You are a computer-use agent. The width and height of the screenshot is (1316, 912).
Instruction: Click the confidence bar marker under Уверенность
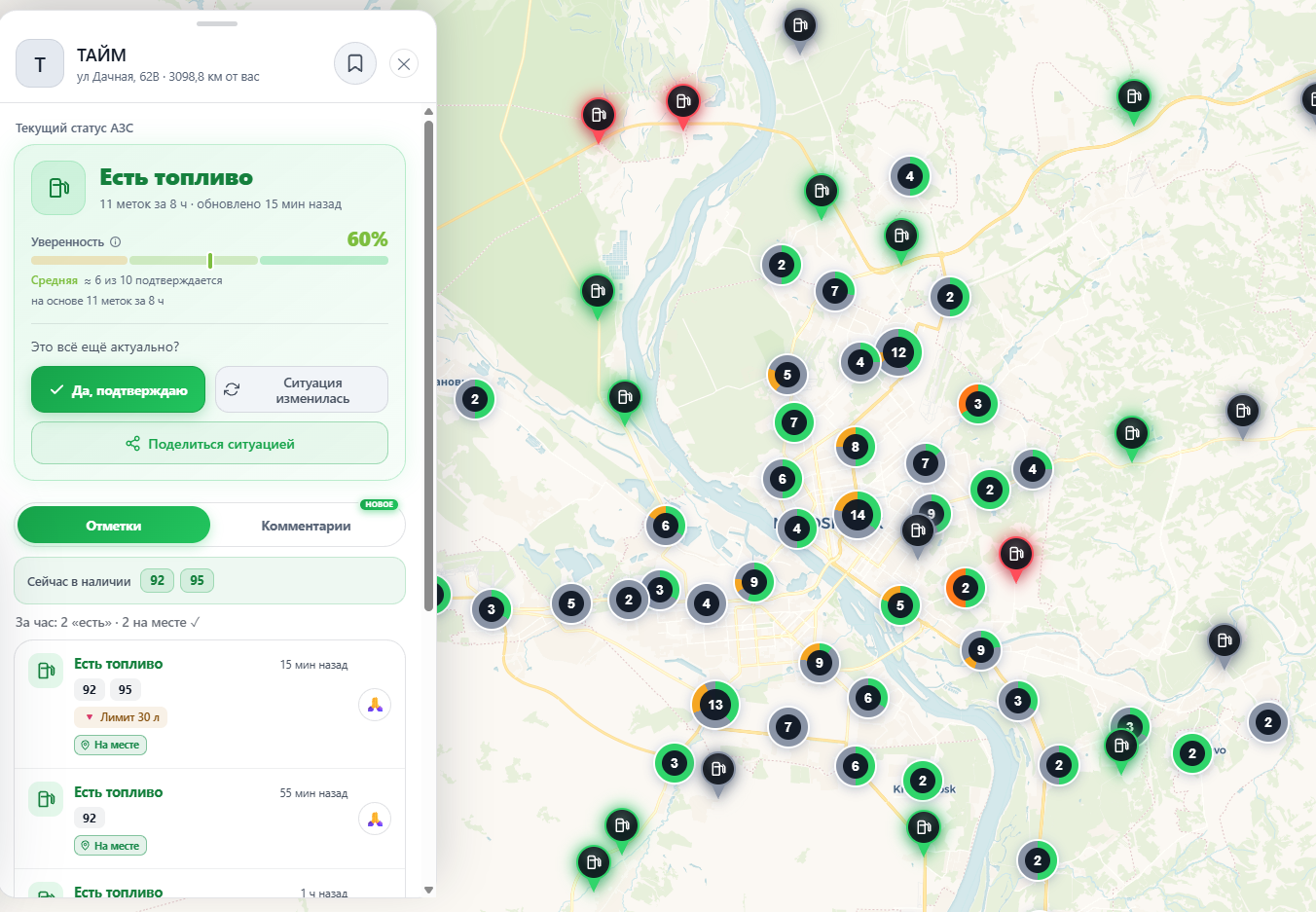(210, 261)
